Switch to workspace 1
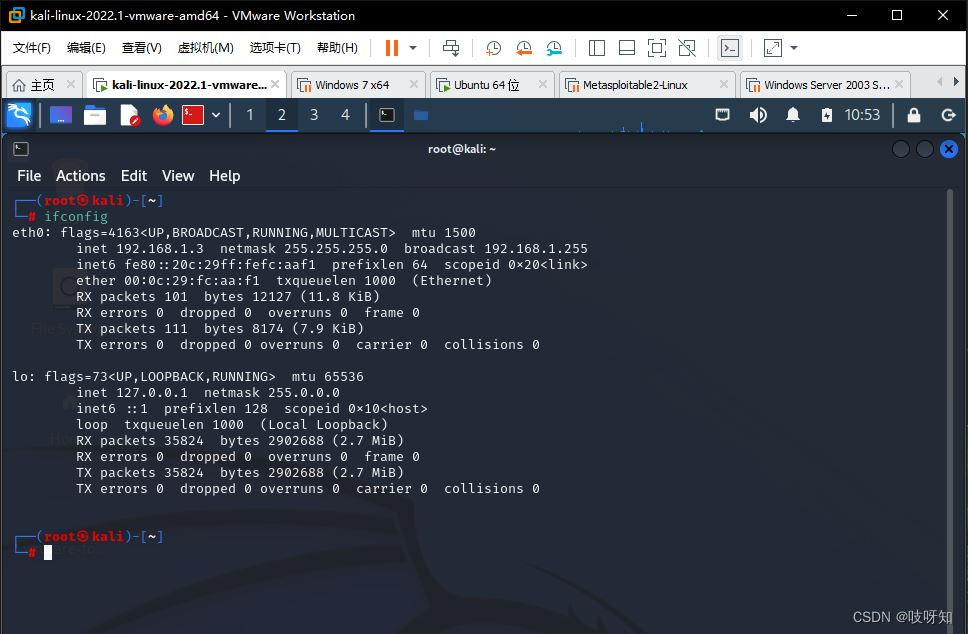 tap(249, 115)
